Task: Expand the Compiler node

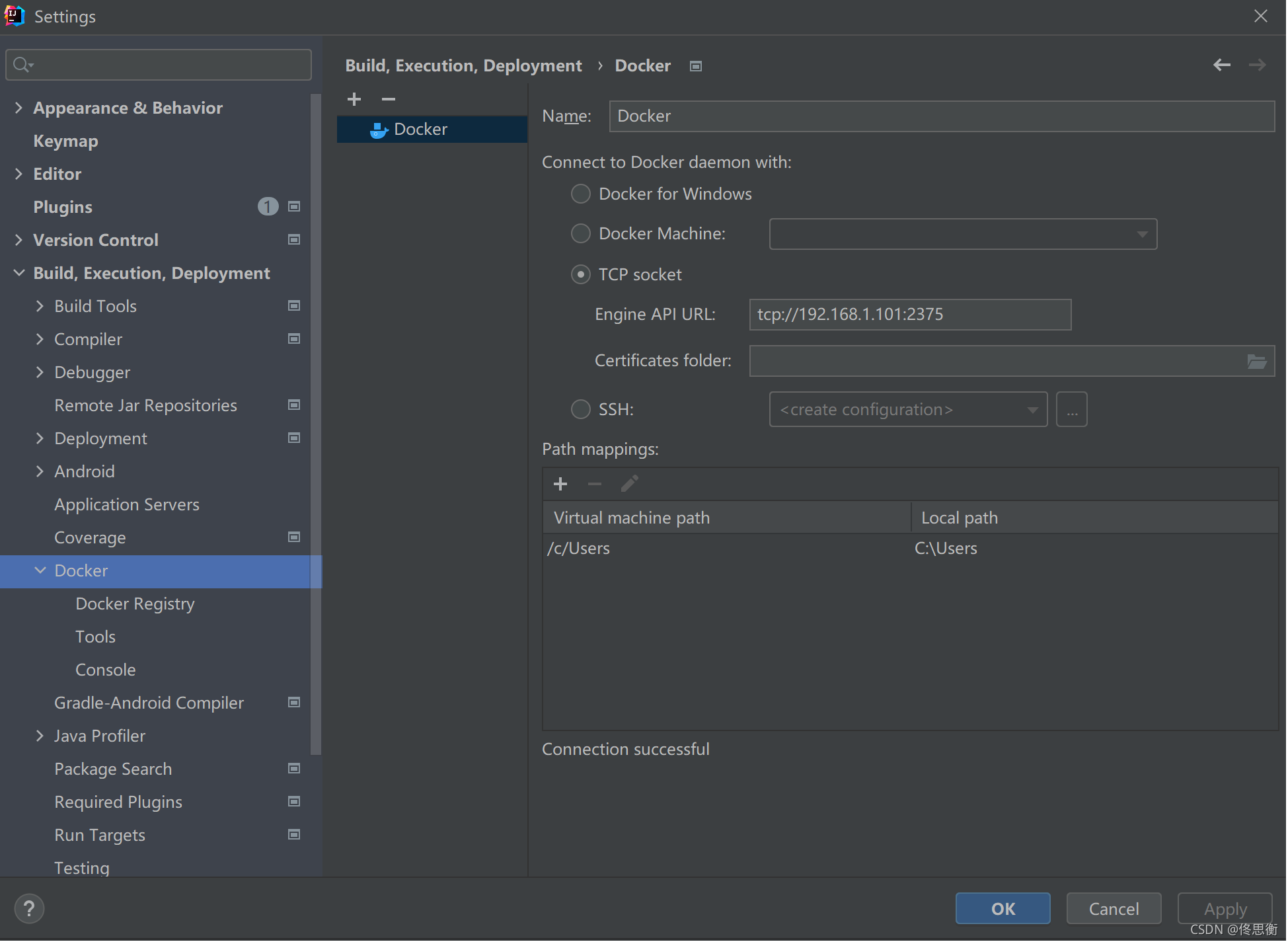Action: tap(40, 339)
